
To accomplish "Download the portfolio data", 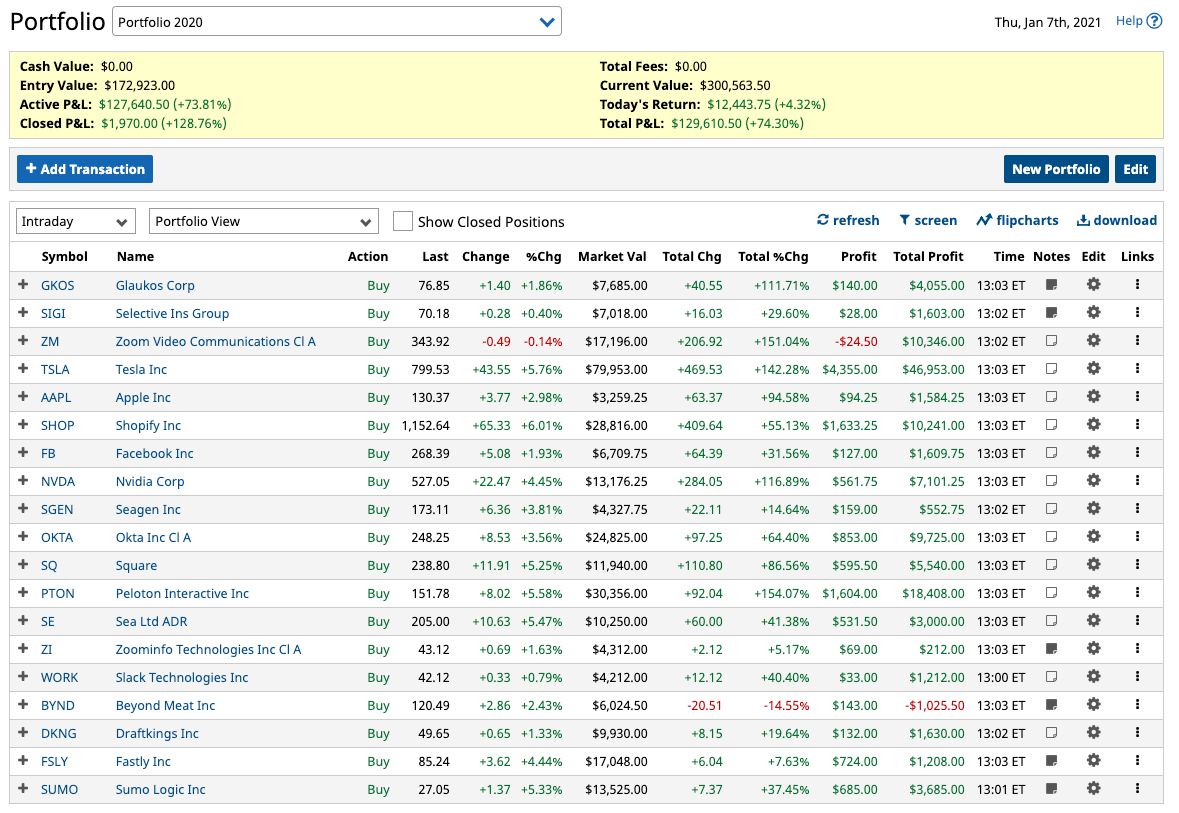I will click(1117, 220).
